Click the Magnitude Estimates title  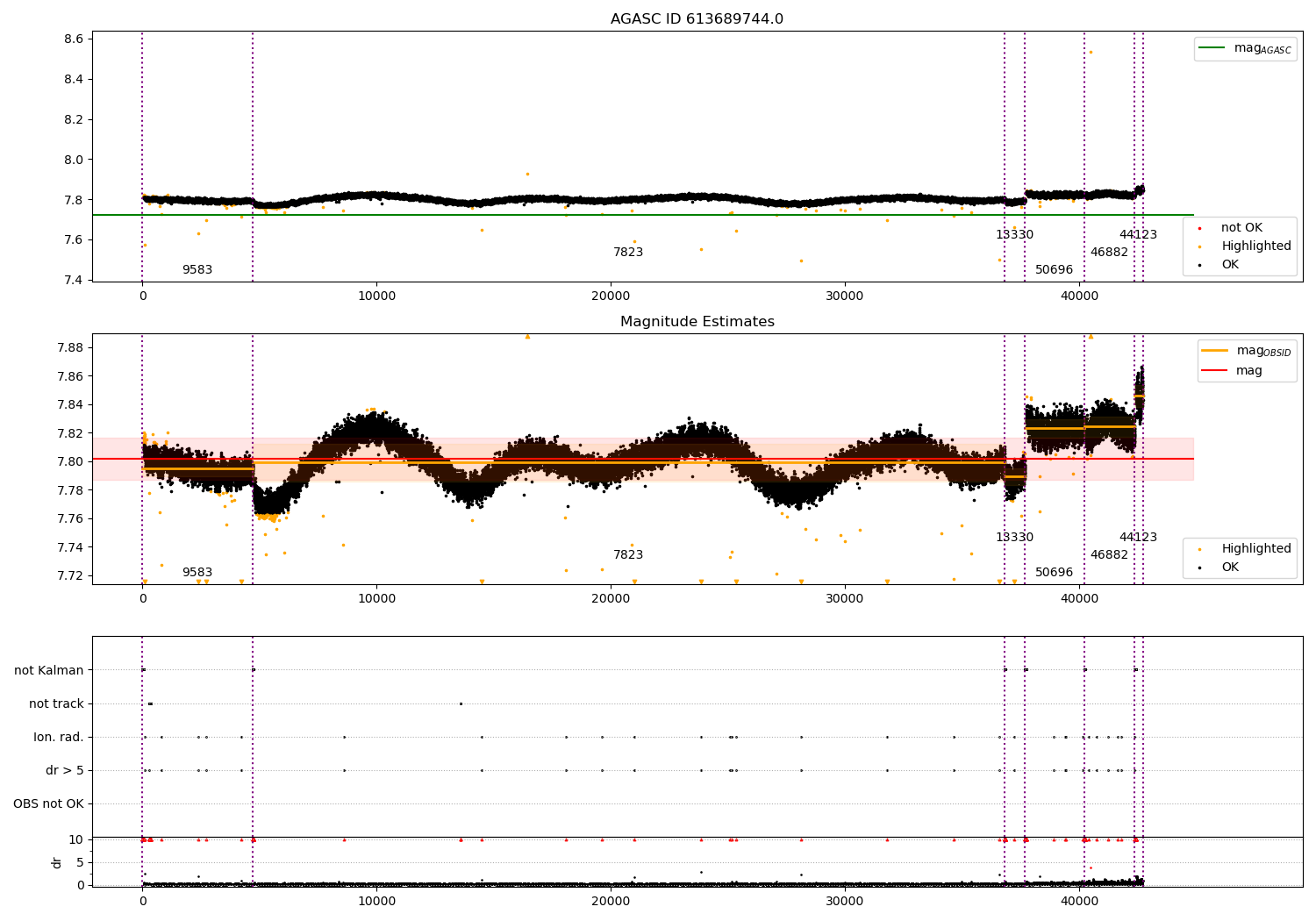tap(697, 322)
